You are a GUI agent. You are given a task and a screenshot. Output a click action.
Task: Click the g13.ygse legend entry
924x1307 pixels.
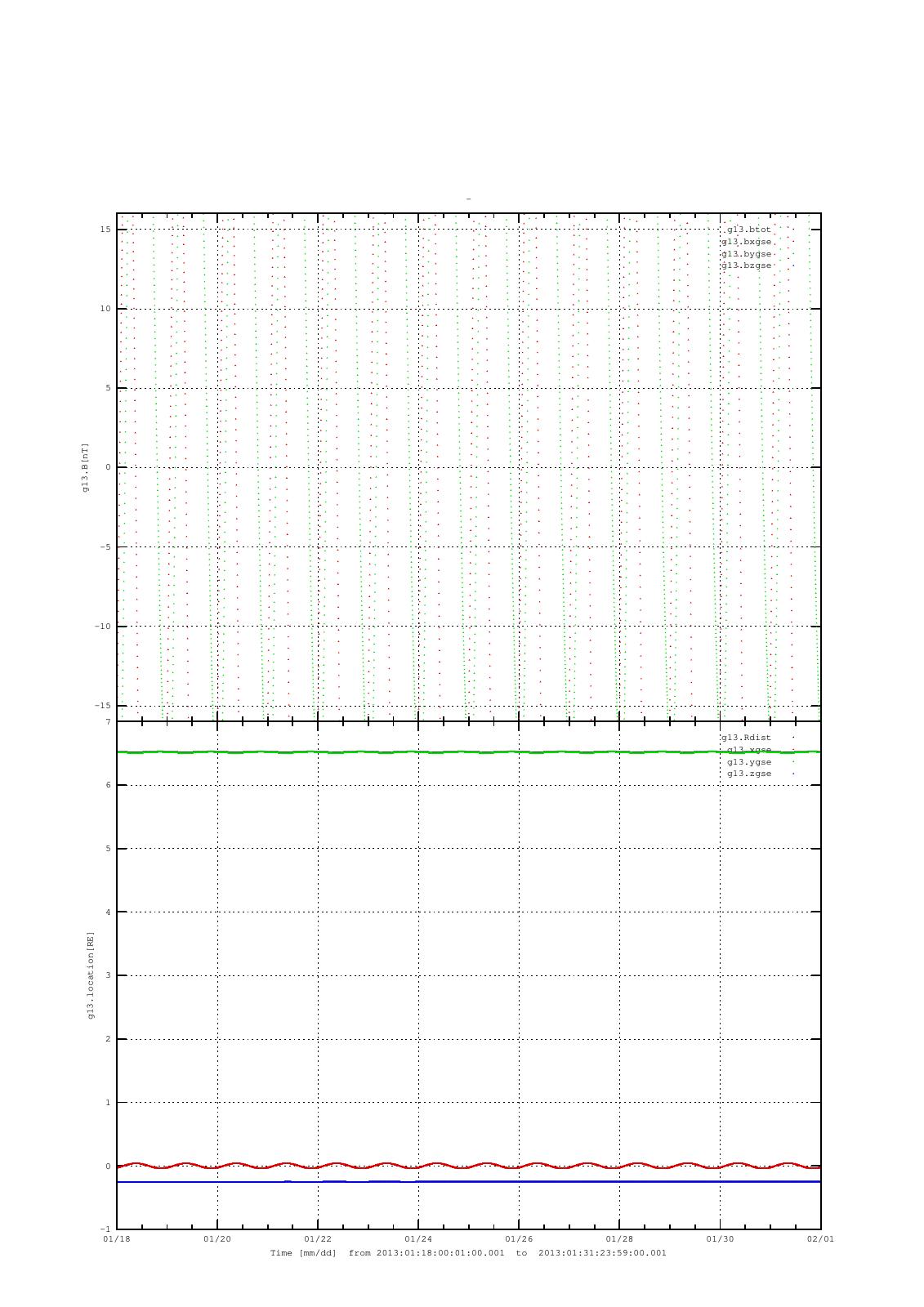749,762
